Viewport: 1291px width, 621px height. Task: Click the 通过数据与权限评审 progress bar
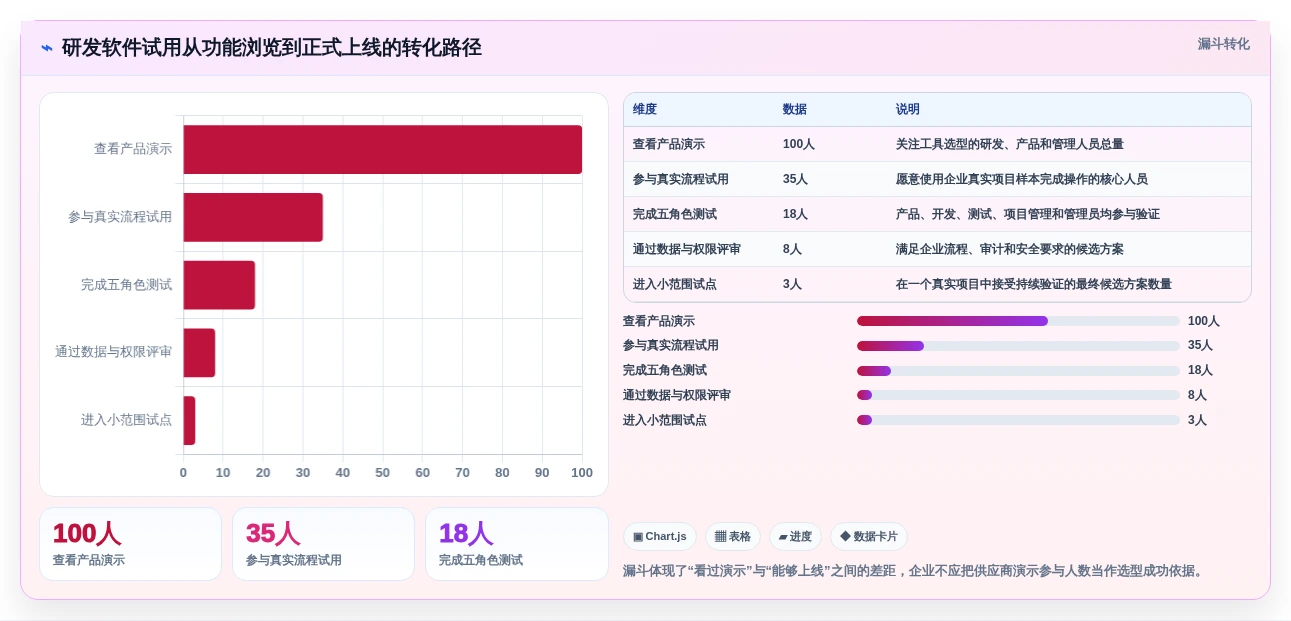coord(1018,395)
